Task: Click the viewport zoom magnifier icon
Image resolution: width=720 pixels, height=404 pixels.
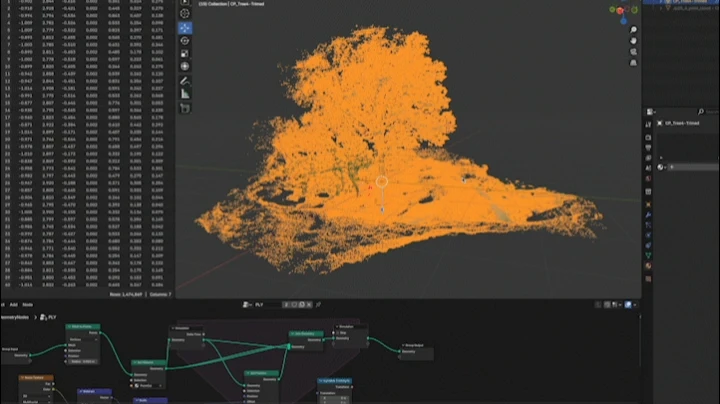Action: point(633,30)
